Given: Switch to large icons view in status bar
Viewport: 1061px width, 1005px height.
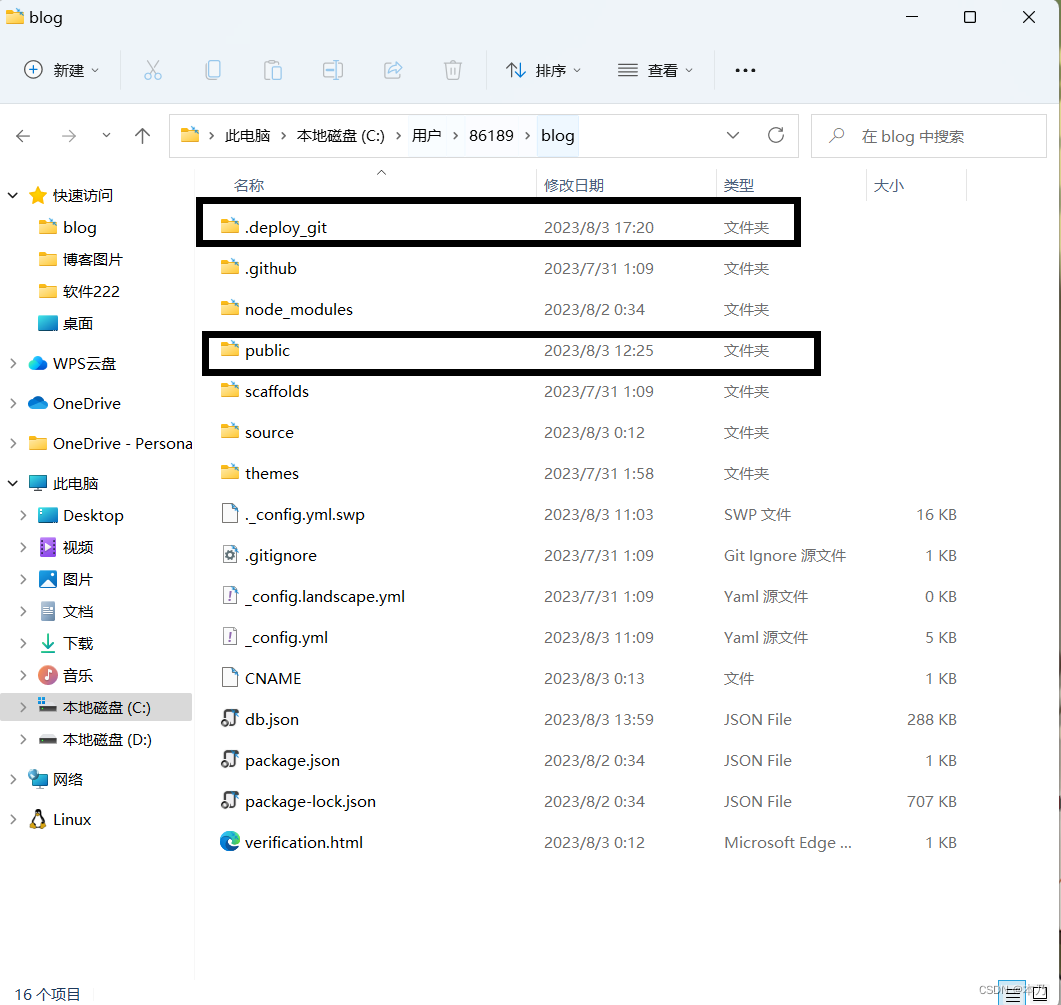Looking at the screenshot, I should click(x=1039, y=992).
